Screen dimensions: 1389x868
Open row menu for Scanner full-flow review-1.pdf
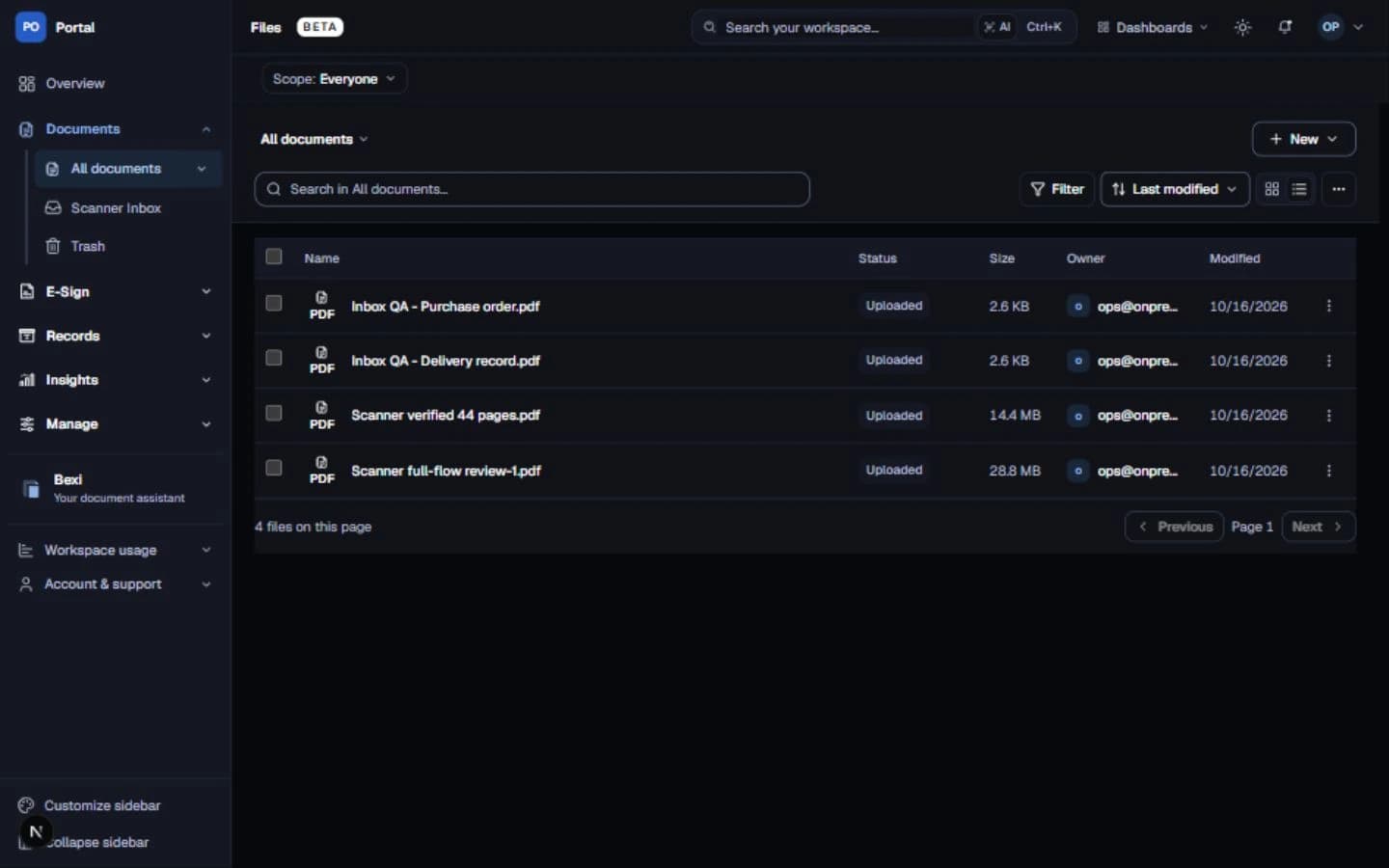coord(1328,471)
